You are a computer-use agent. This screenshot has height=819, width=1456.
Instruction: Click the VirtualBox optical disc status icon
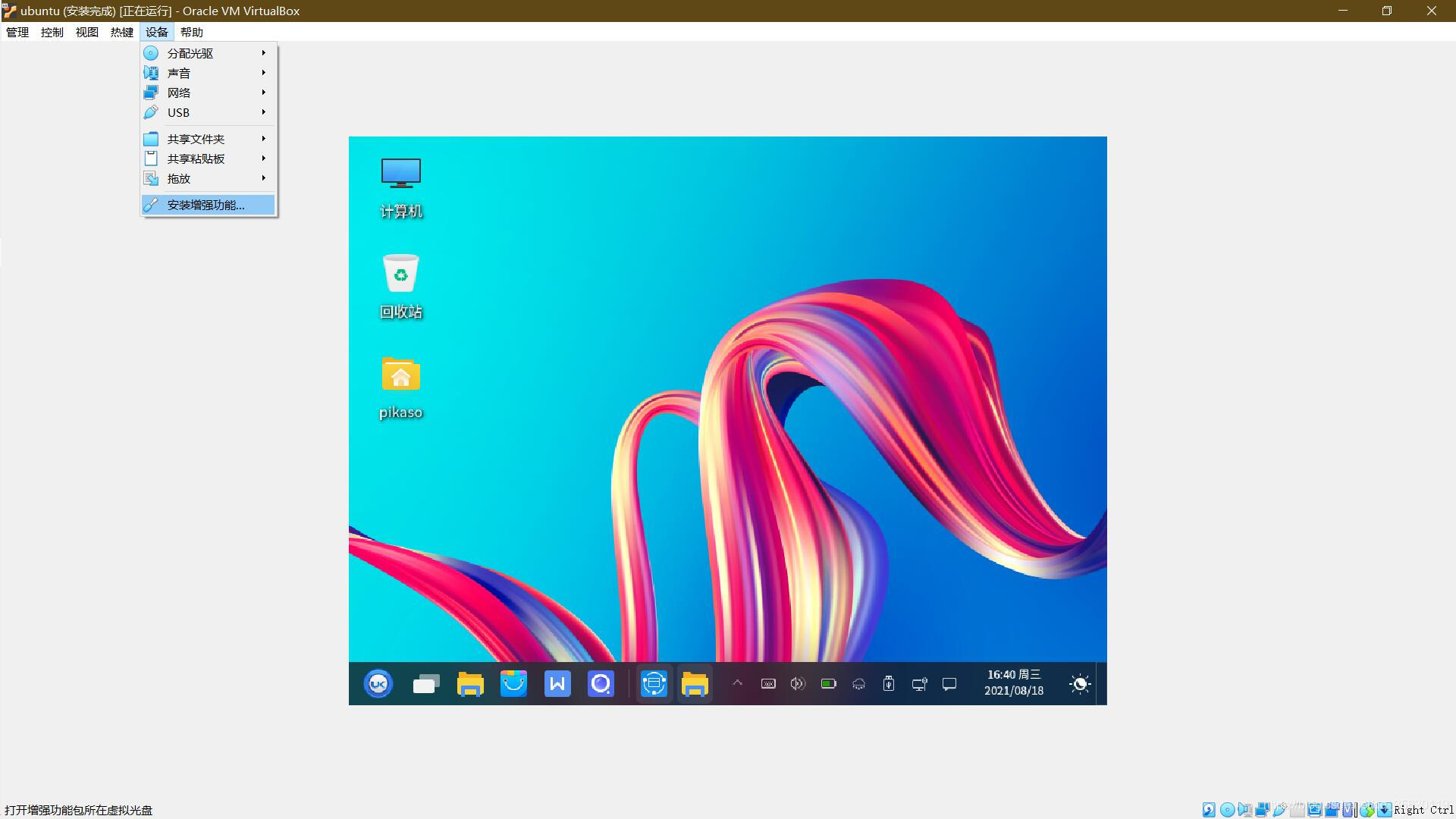point(1227,809)
